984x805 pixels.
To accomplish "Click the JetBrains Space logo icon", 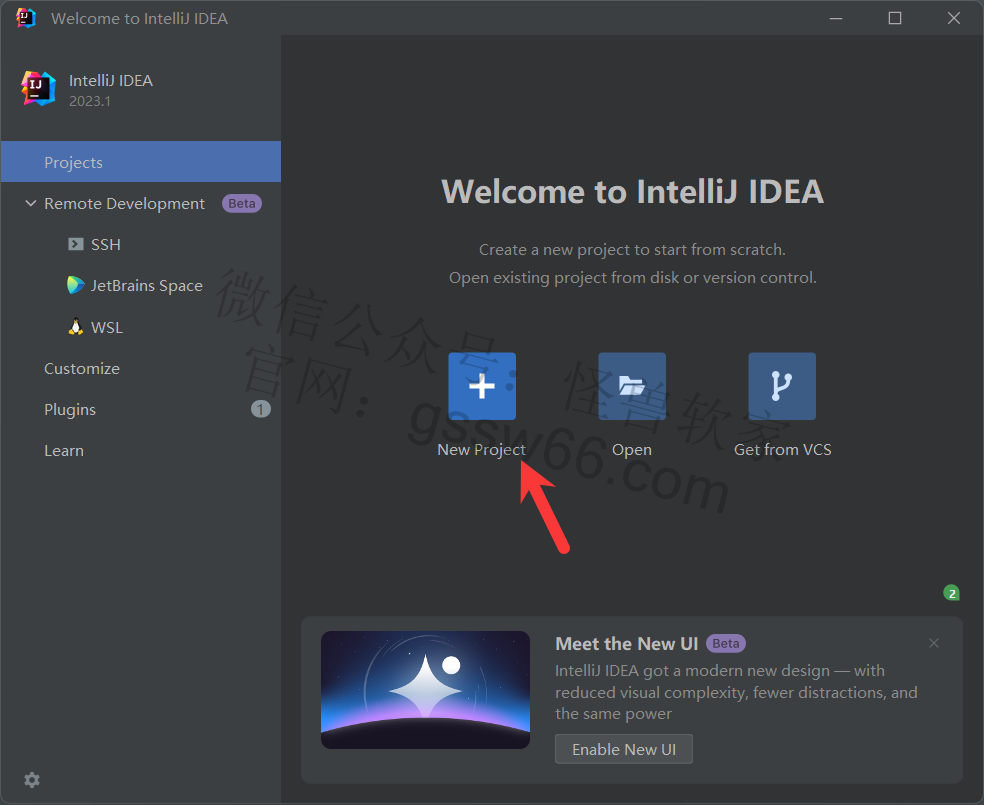I will click(76, 285).
